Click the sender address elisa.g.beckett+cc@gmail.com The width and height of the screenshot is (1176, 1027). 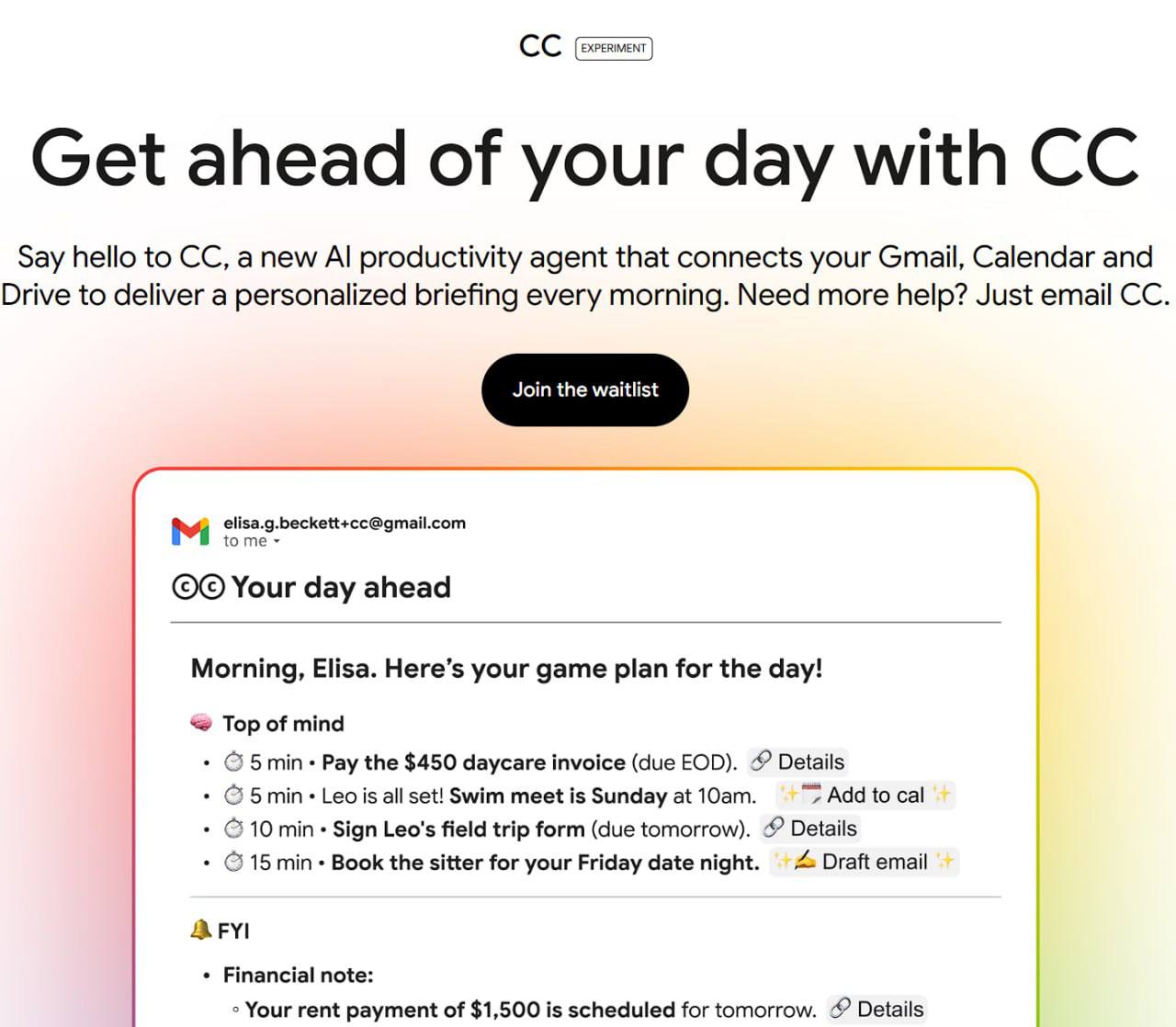tap(345, 523)
